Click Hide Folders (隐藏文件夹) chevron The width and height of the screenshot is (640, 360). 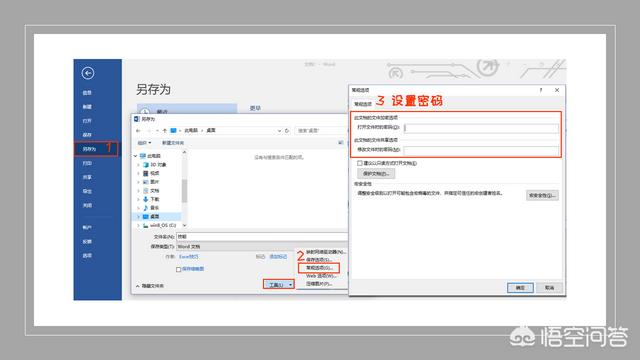(138, 286)
